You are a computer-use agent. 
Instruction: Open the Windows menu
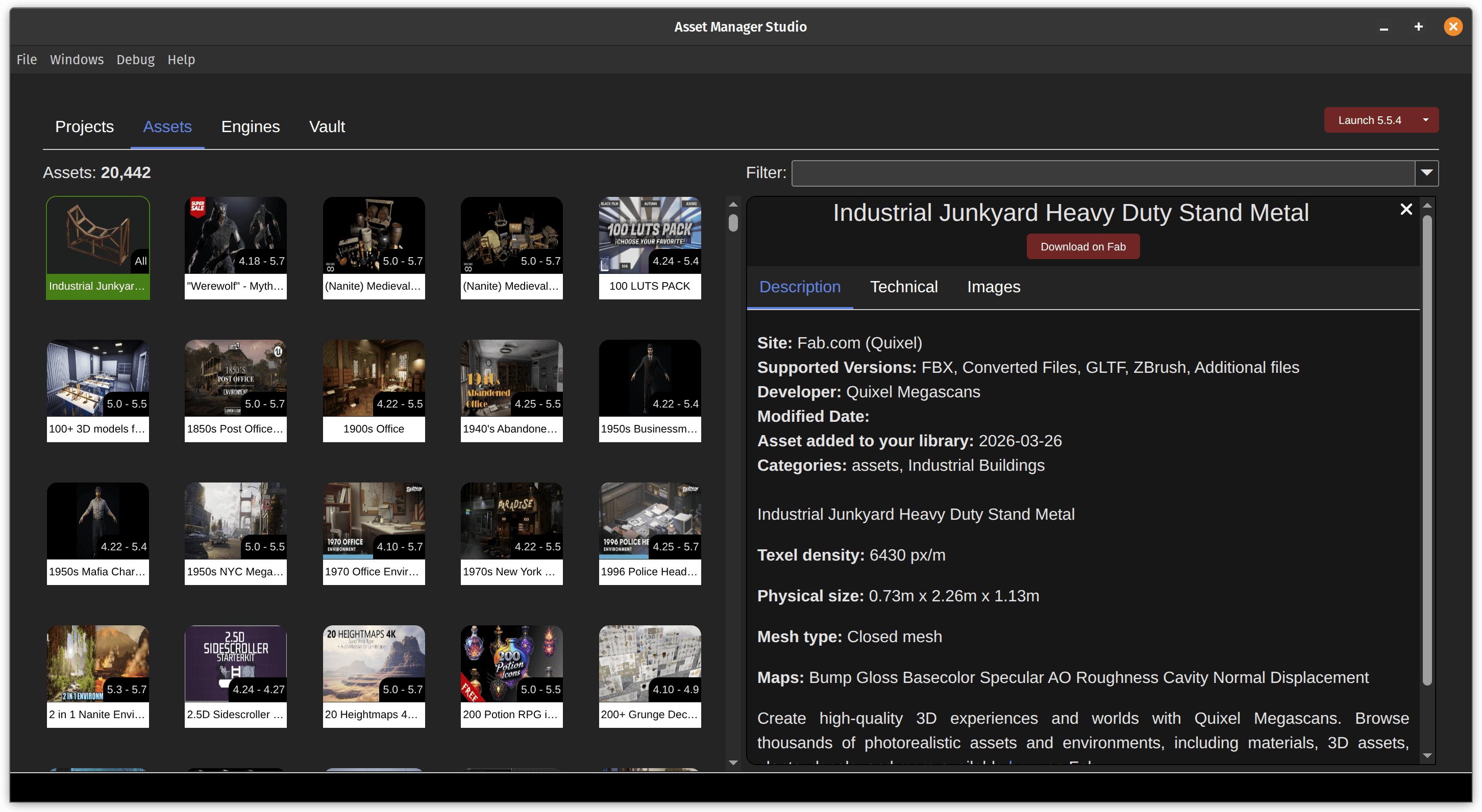click(x=77, y=60)
